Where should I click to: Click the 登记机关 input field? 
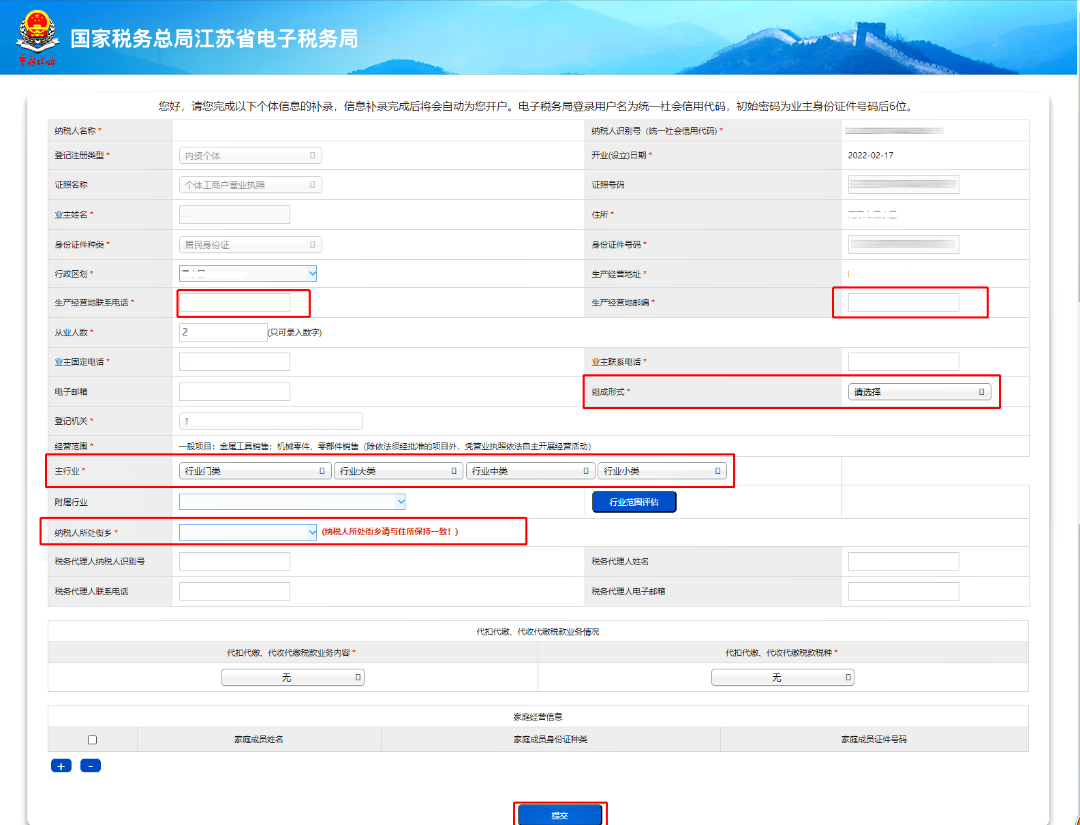point(271,421)
